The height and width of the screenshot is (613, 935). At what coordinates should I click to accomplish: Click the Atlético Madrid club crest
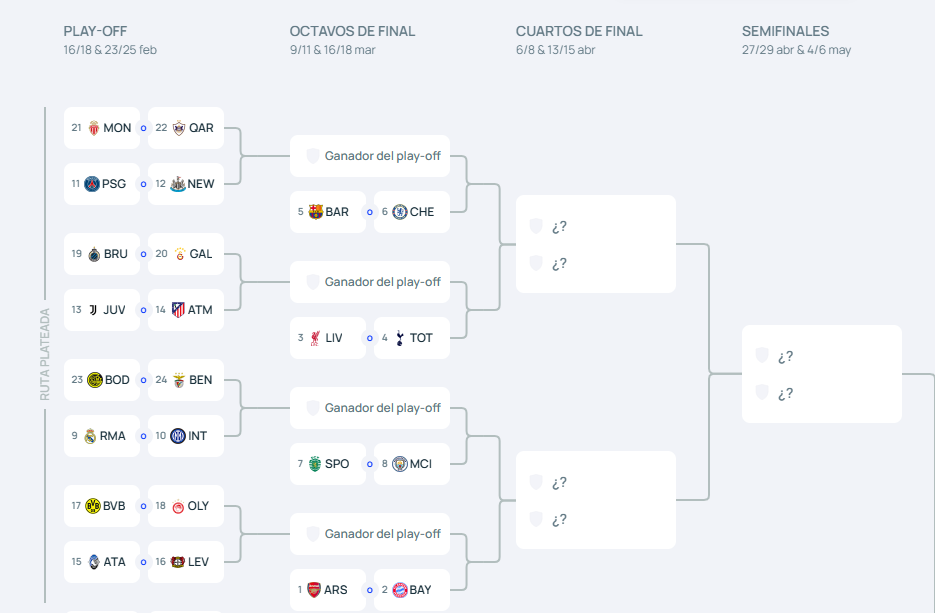pyautogui.click(x=178, y=310)
